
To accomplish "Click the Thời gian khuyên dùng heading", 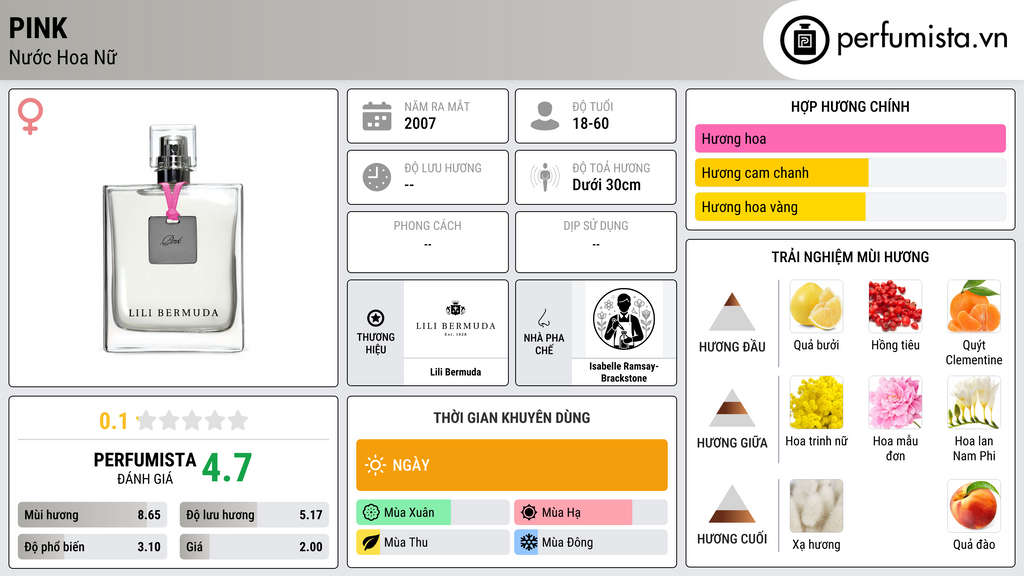I will tap(512, 418).
